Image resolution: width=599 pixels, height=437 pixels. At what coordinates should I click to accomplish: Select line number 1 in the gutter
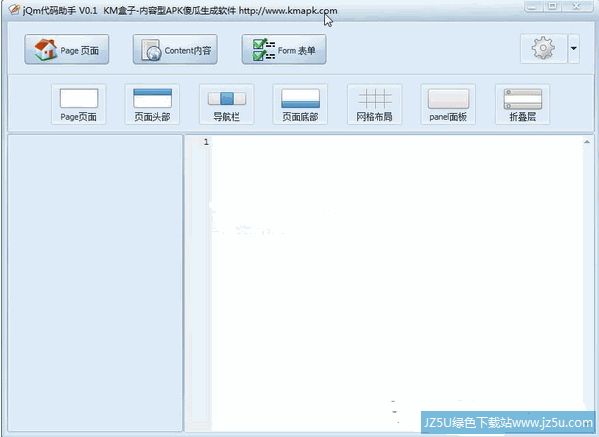point(206,142)
